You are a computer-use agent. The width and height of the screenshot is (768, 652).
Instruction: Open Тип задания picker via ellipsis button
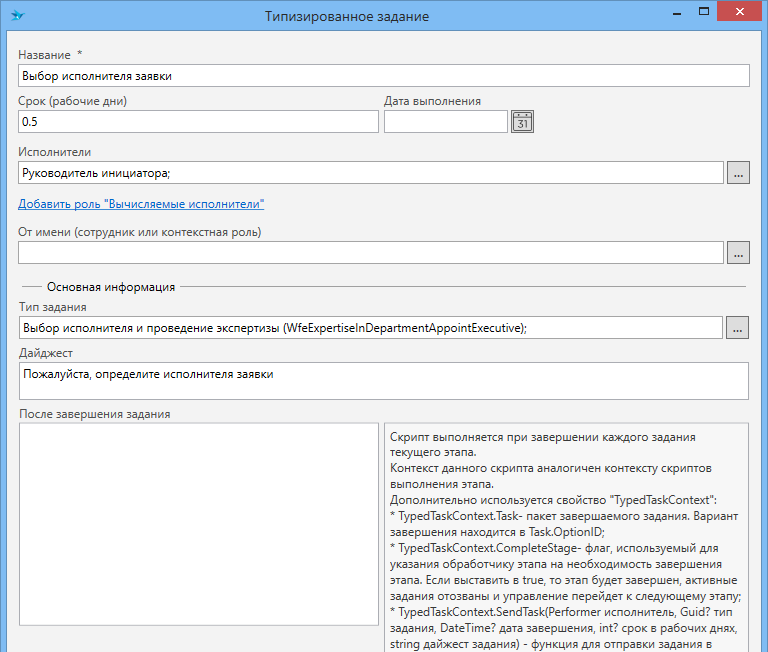pyautogui.click(x=737, y=327)
